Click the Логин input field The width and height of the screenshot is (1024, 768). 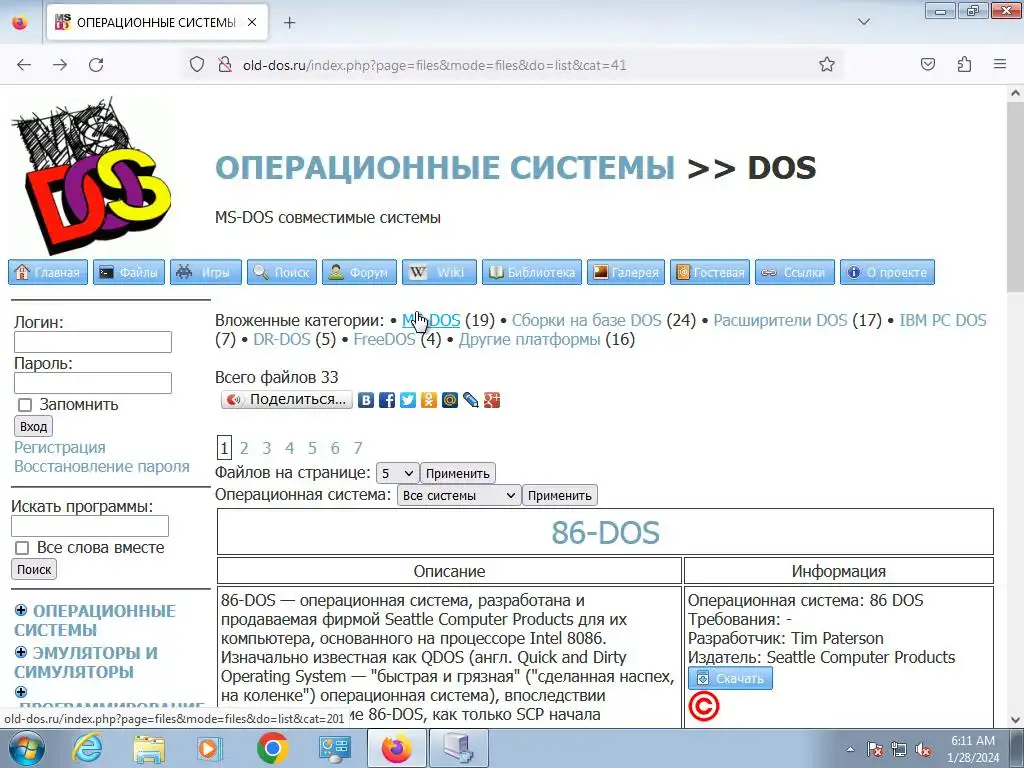coord(93,342)
